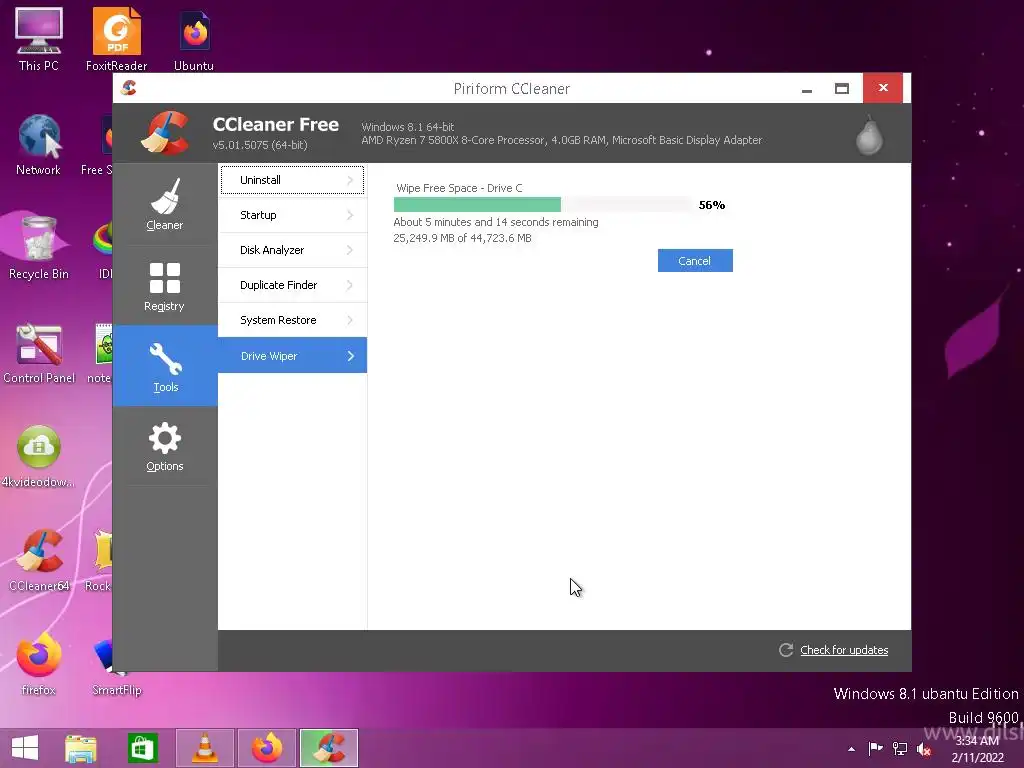Maximize the CCleaner window

pyautogui.click(x=842, y=88)
